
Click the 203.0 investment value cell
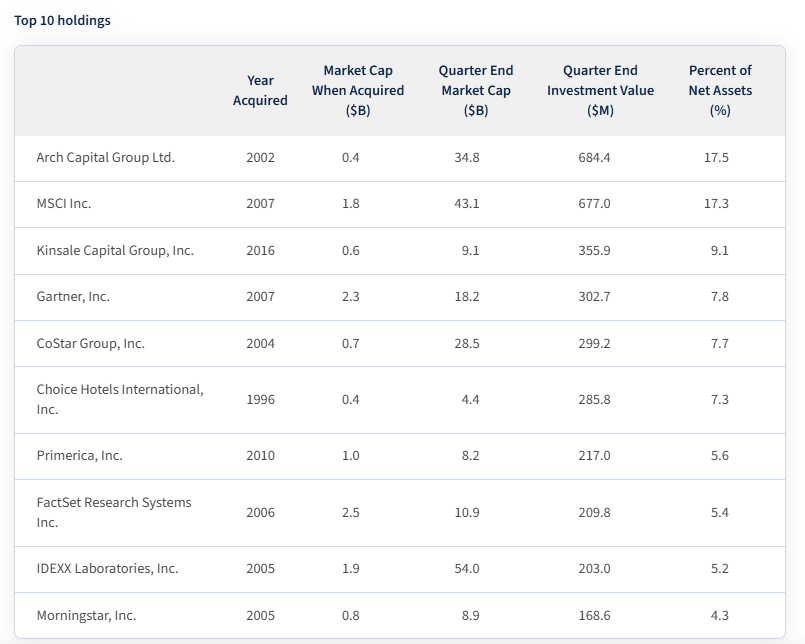pos(595,569)
